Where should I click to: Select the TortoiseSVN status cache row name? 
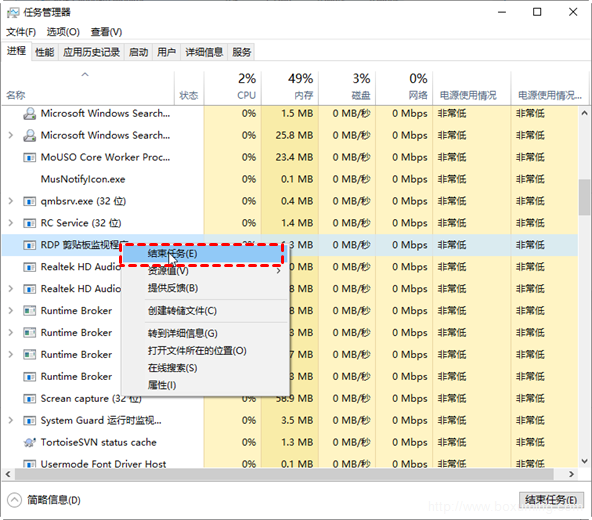point(98,442)
